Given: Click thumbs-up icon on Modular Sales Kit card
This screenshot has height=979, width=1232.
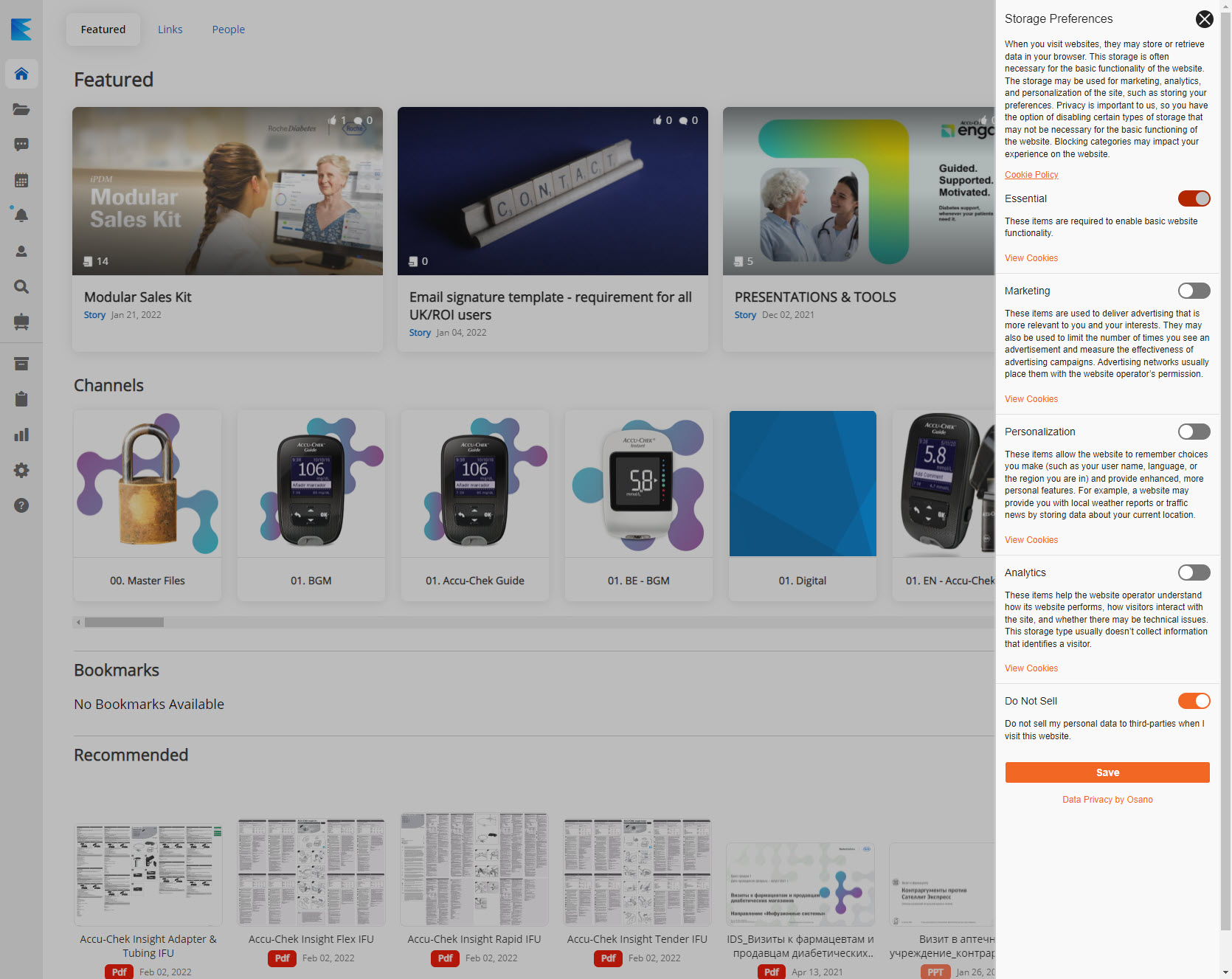Looking at the screenshot, I should 332,120.
